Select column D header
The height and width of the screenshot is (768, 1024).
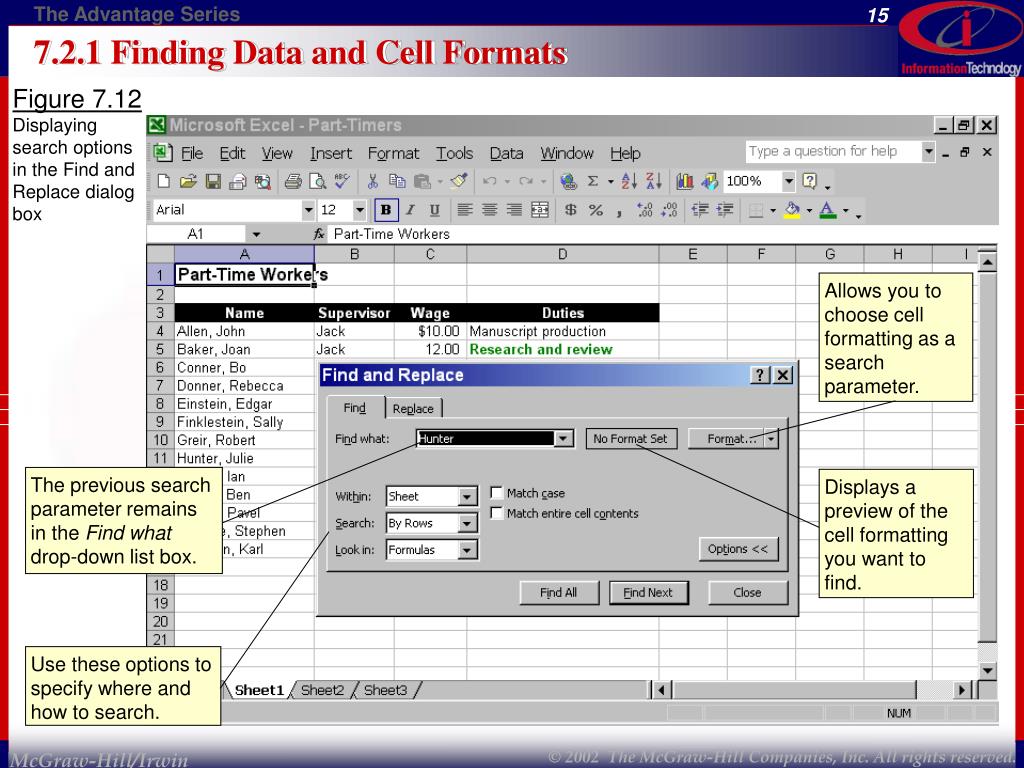point(562,254)
